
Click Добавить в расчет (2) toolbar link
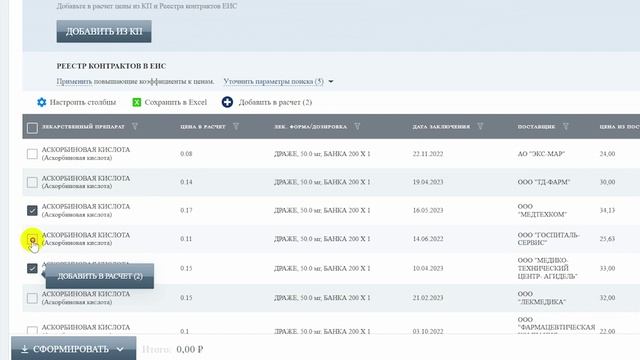point(275,102)
